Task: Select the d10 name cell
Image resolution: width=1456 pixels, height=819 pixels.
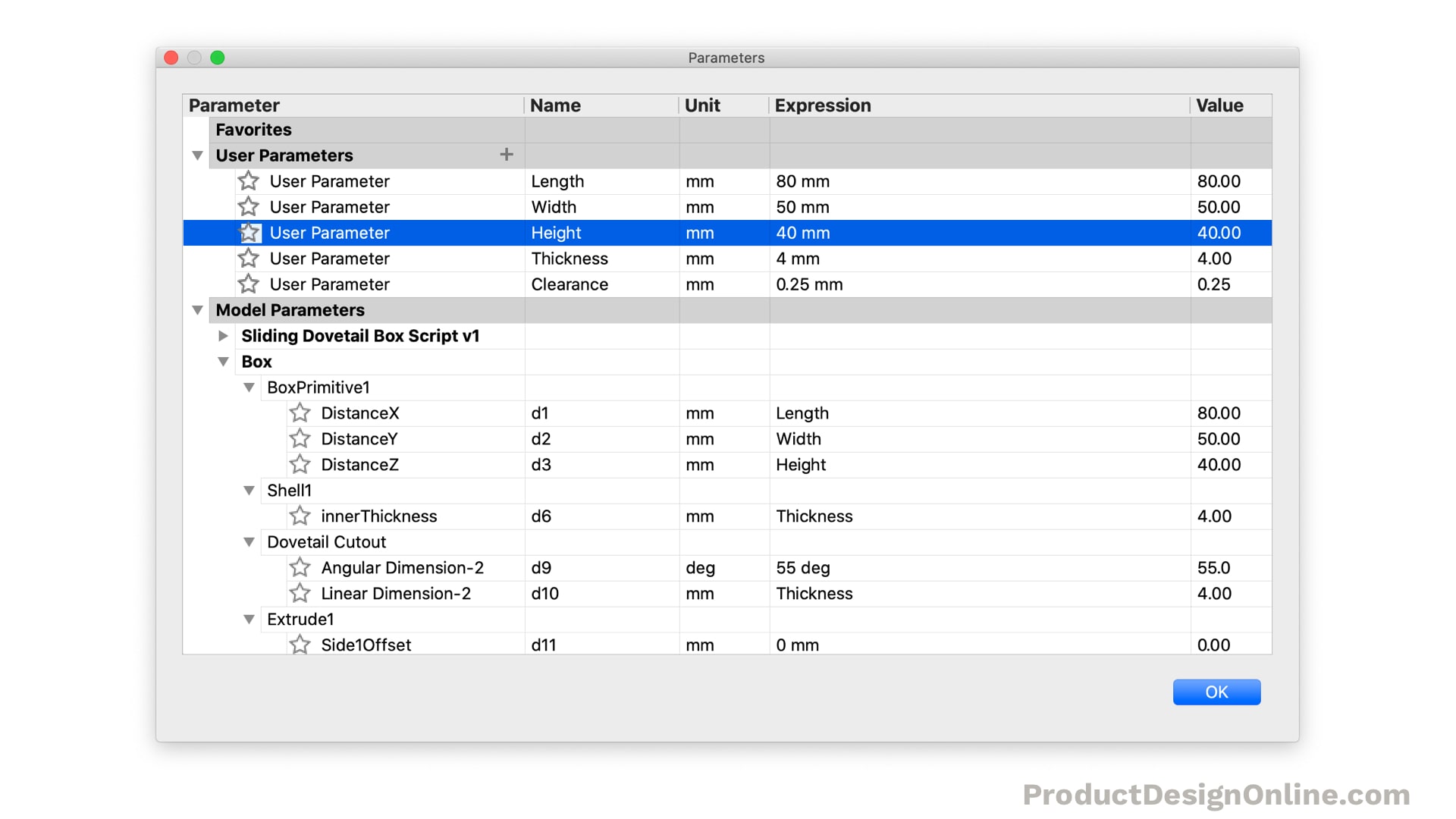Action: pyautogui.click(x=601, y=594)
